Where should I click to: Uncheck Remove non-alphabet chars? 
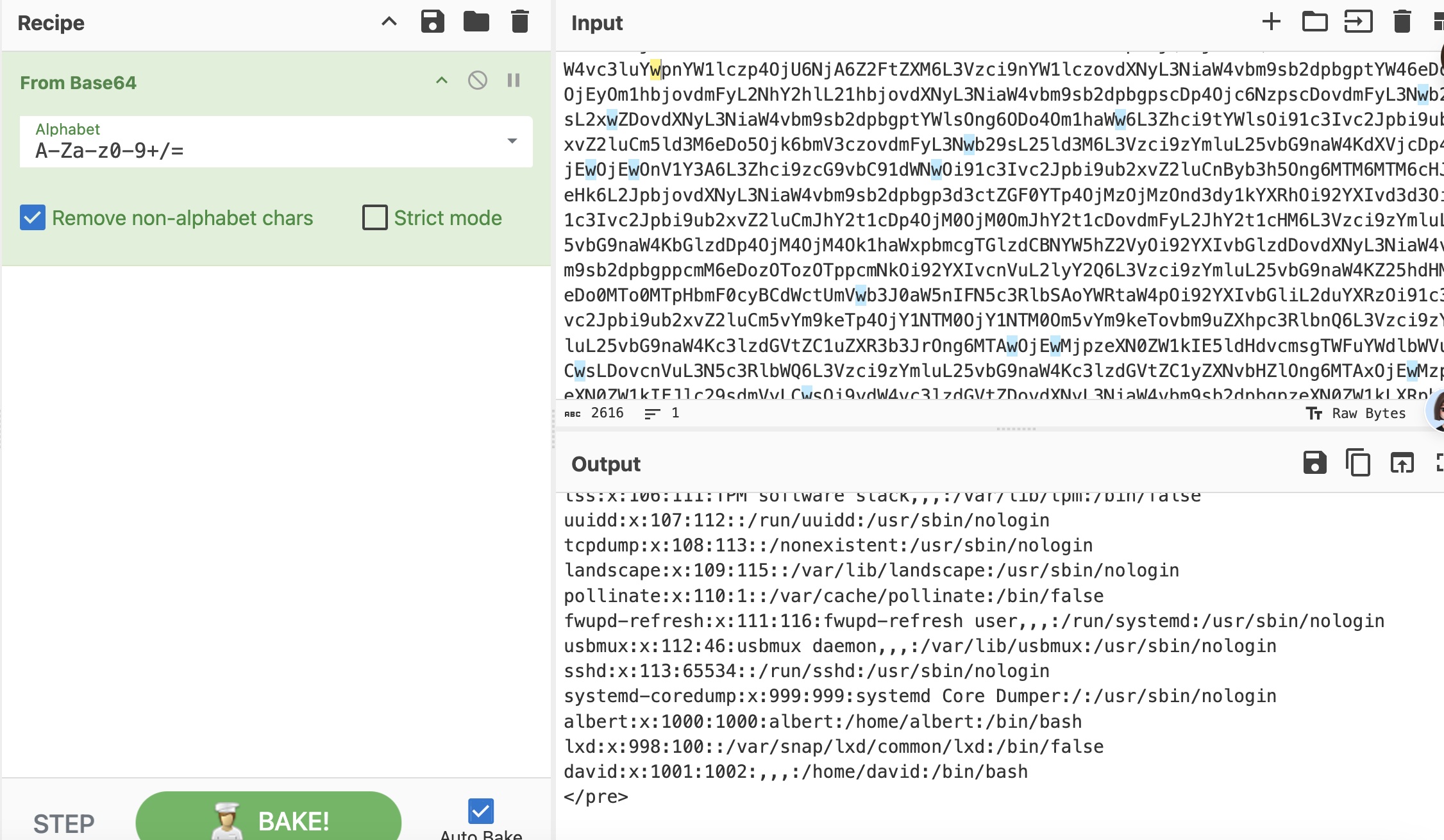(x=33, y=217)
